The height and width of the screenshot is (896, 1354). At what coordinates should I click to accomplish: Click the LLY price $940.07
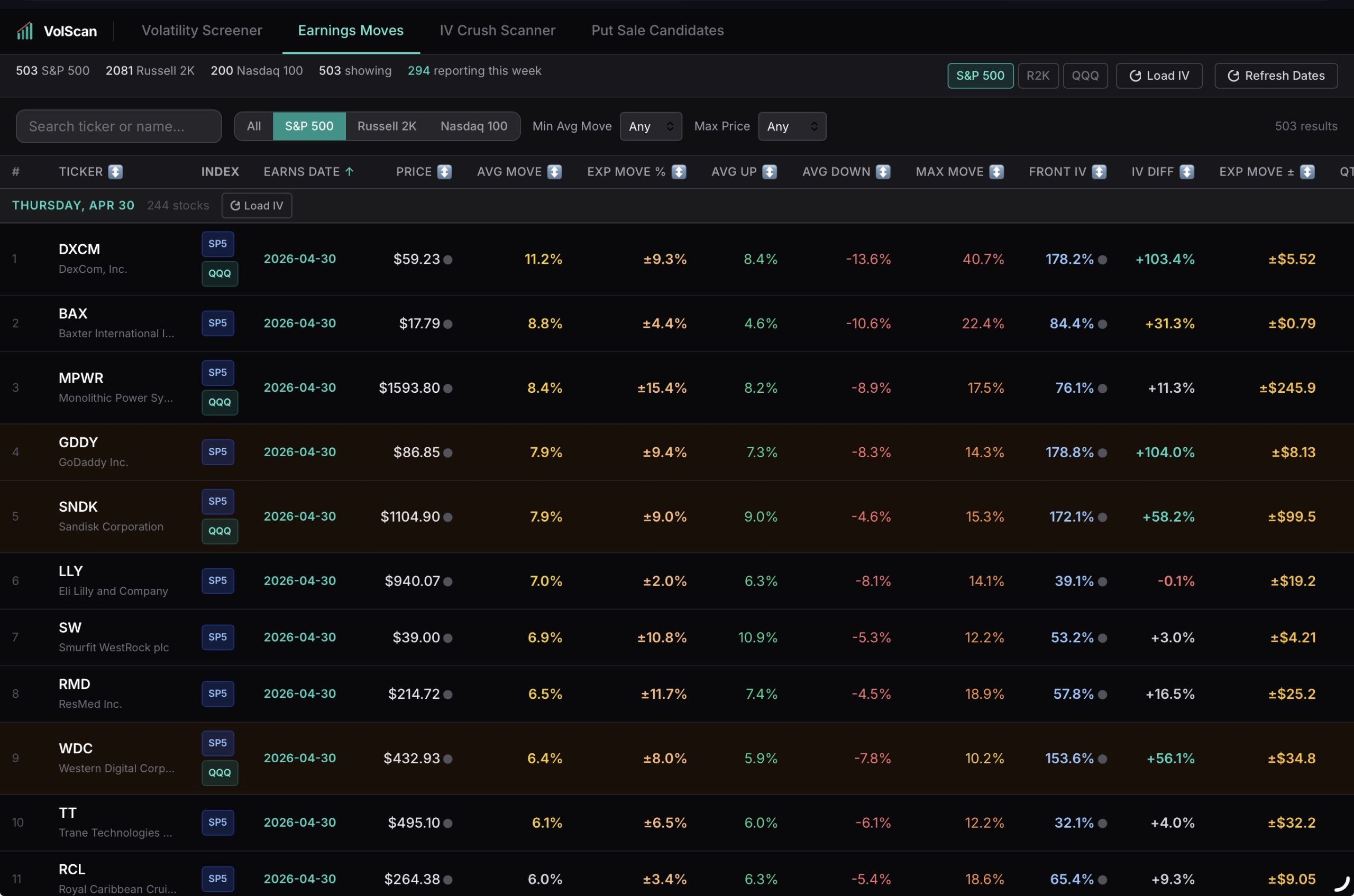pos(412,581)
